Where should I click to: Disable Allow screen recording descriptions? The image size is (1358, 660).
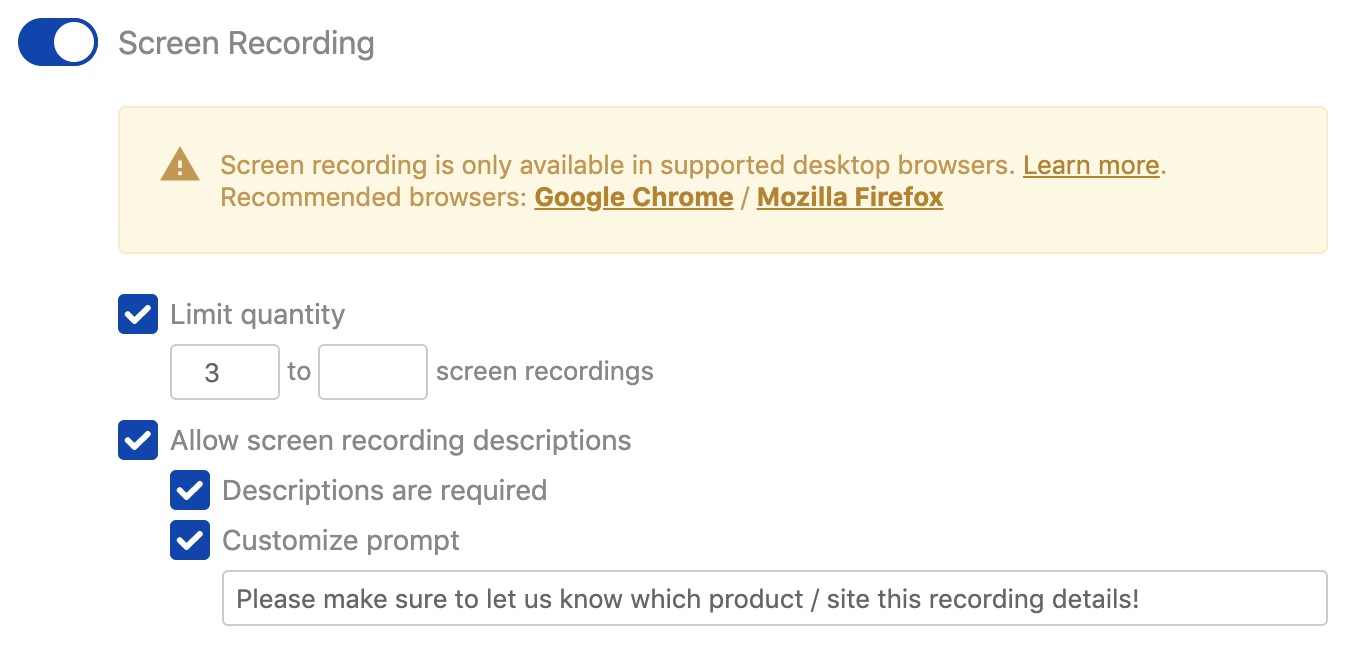(x=138, y=440)
